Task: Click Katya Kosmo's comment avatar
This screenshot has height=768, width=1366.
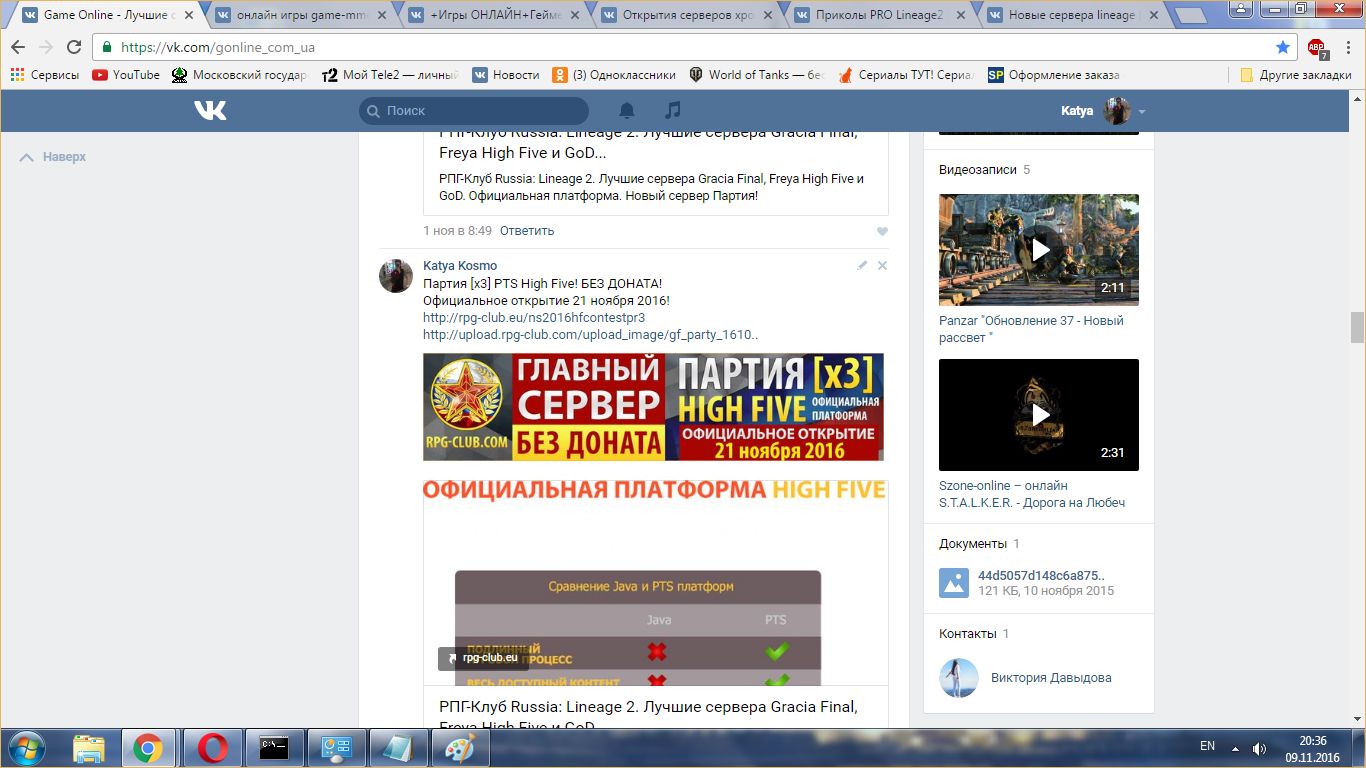Action: 396,276
